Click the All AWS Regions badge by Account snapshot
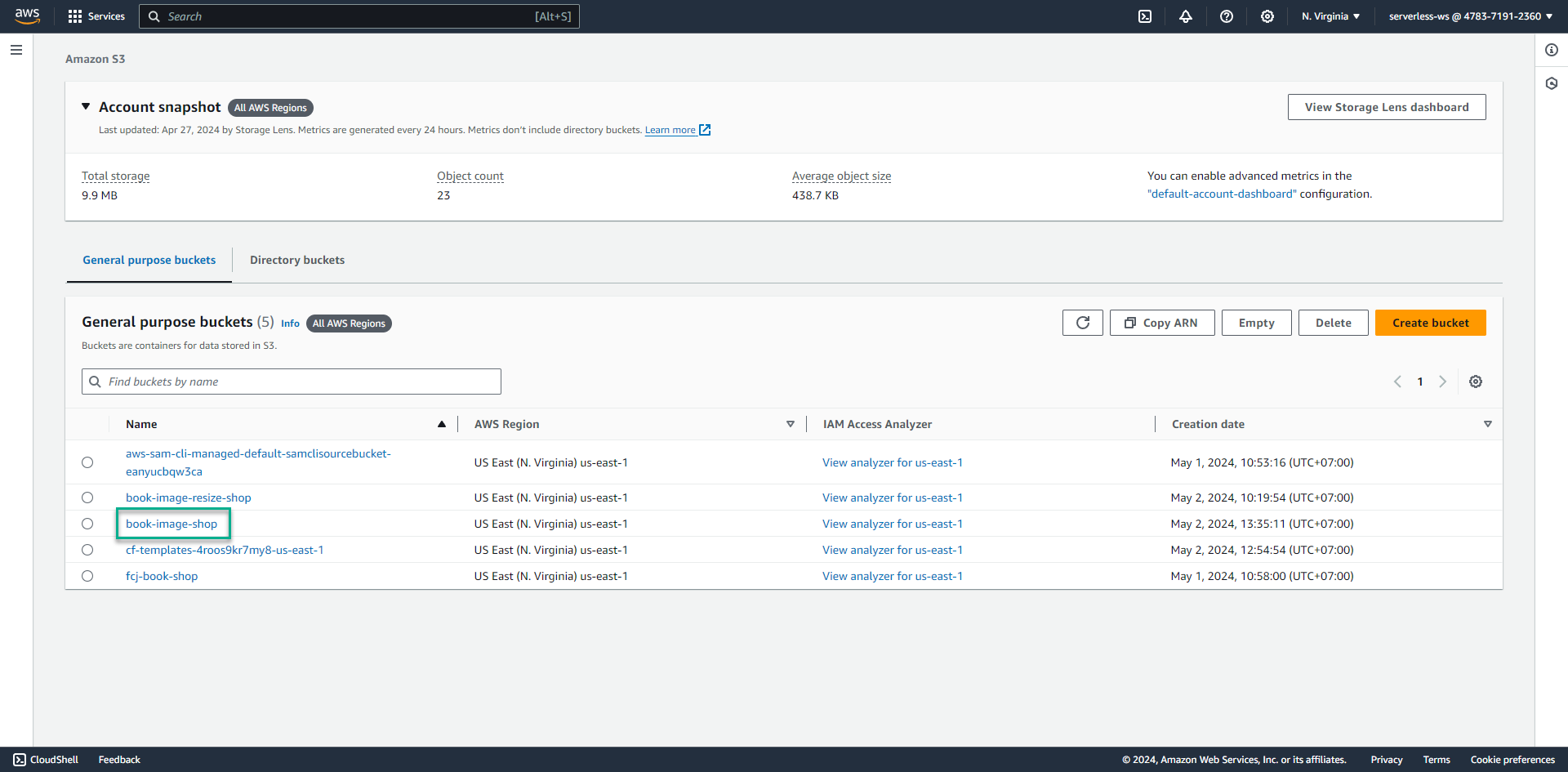The width and height of the screenshot is (1568, 772). click(270, 108)
